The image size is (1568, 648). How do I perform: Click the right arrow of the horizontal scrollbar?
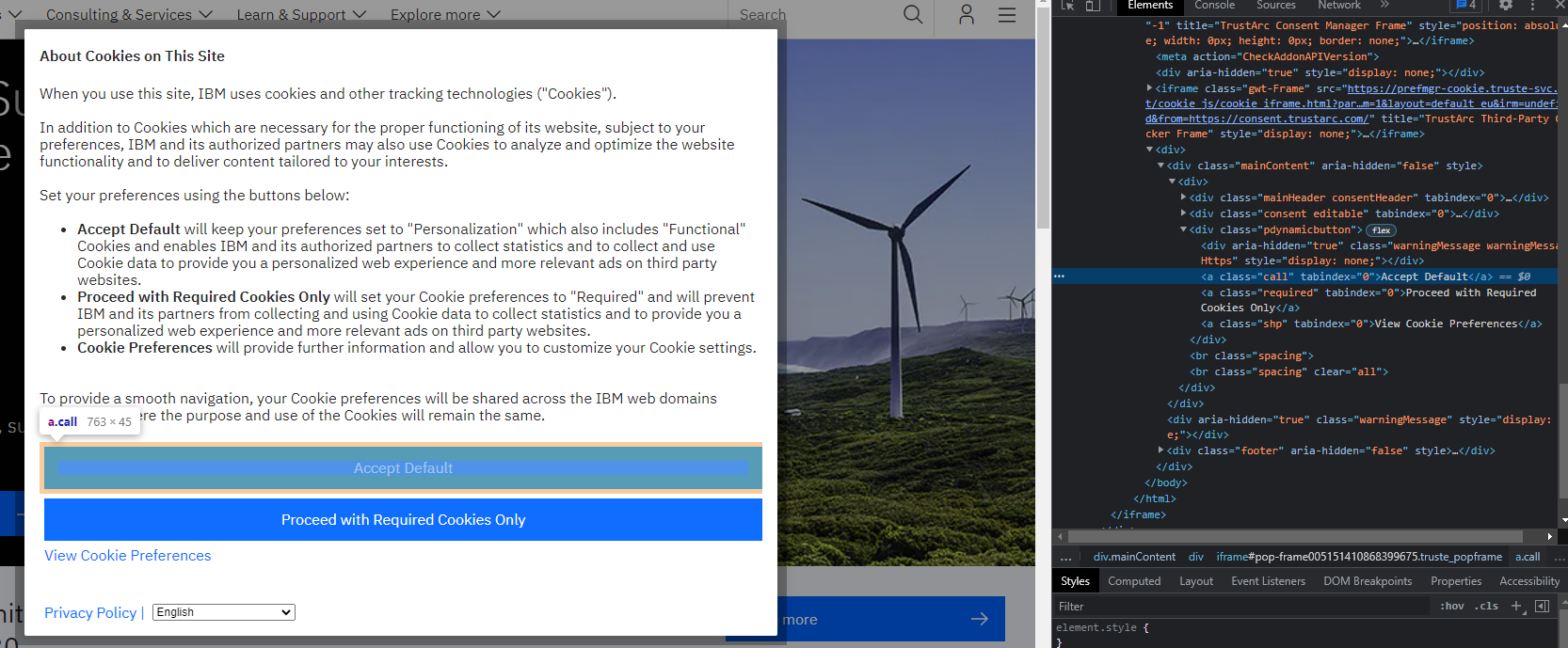(1549, 536)
